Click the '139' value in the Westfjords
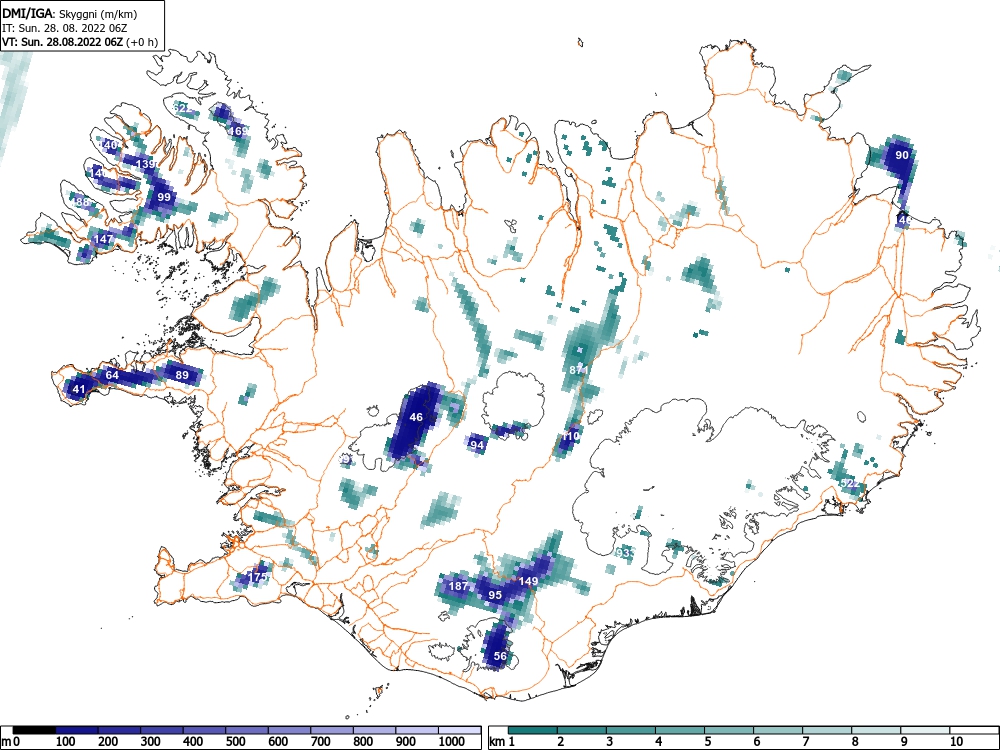This screenshot has height=750, width=1000. click(x=147, y=164)
